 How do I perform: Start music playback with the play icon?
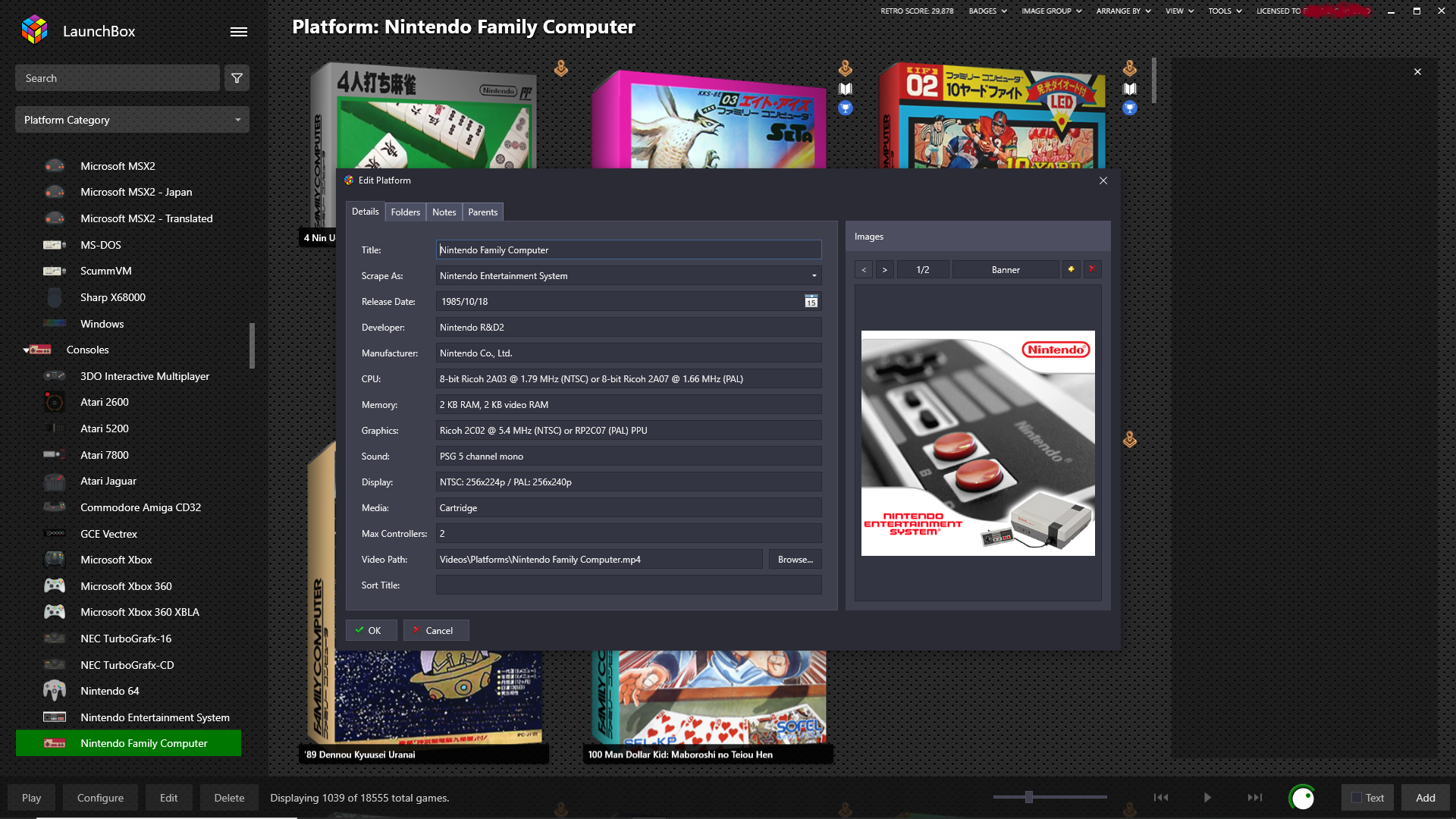pyautogui.click(x=1207, y=798)
